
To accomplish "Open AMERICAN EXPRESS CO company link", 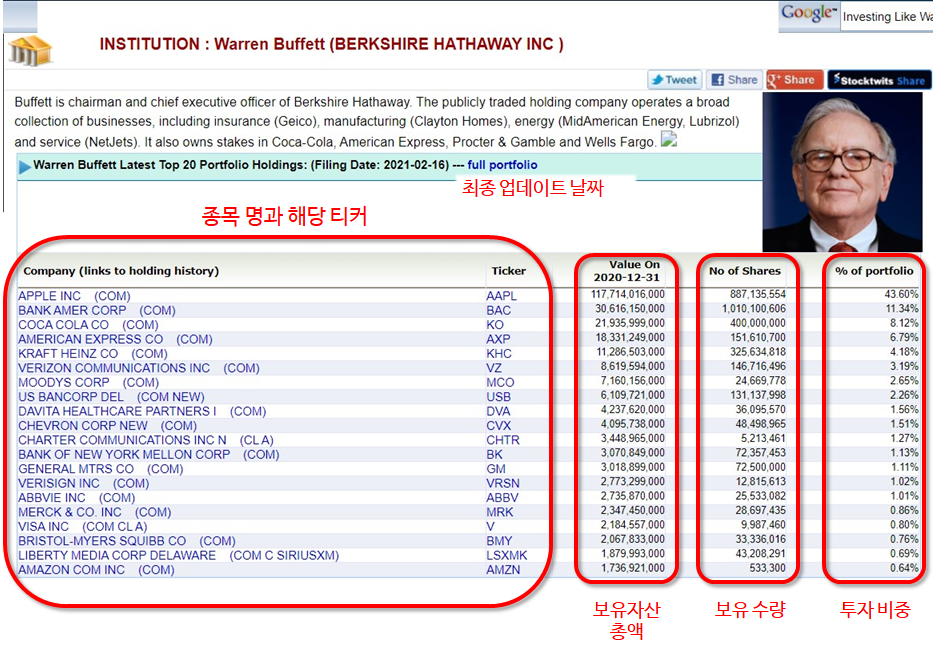I will pos(115,339).
